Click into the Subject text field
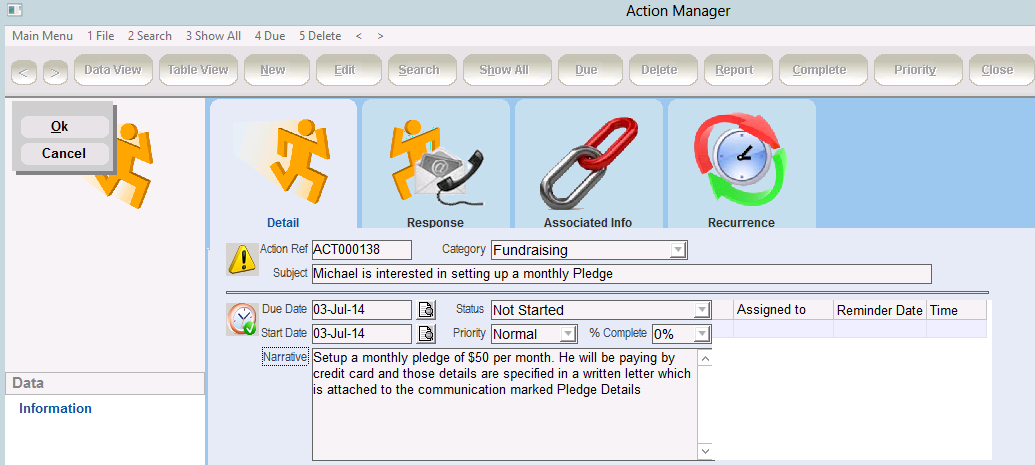The width and height of the screenshot is (1035, 465). (620, 273)
